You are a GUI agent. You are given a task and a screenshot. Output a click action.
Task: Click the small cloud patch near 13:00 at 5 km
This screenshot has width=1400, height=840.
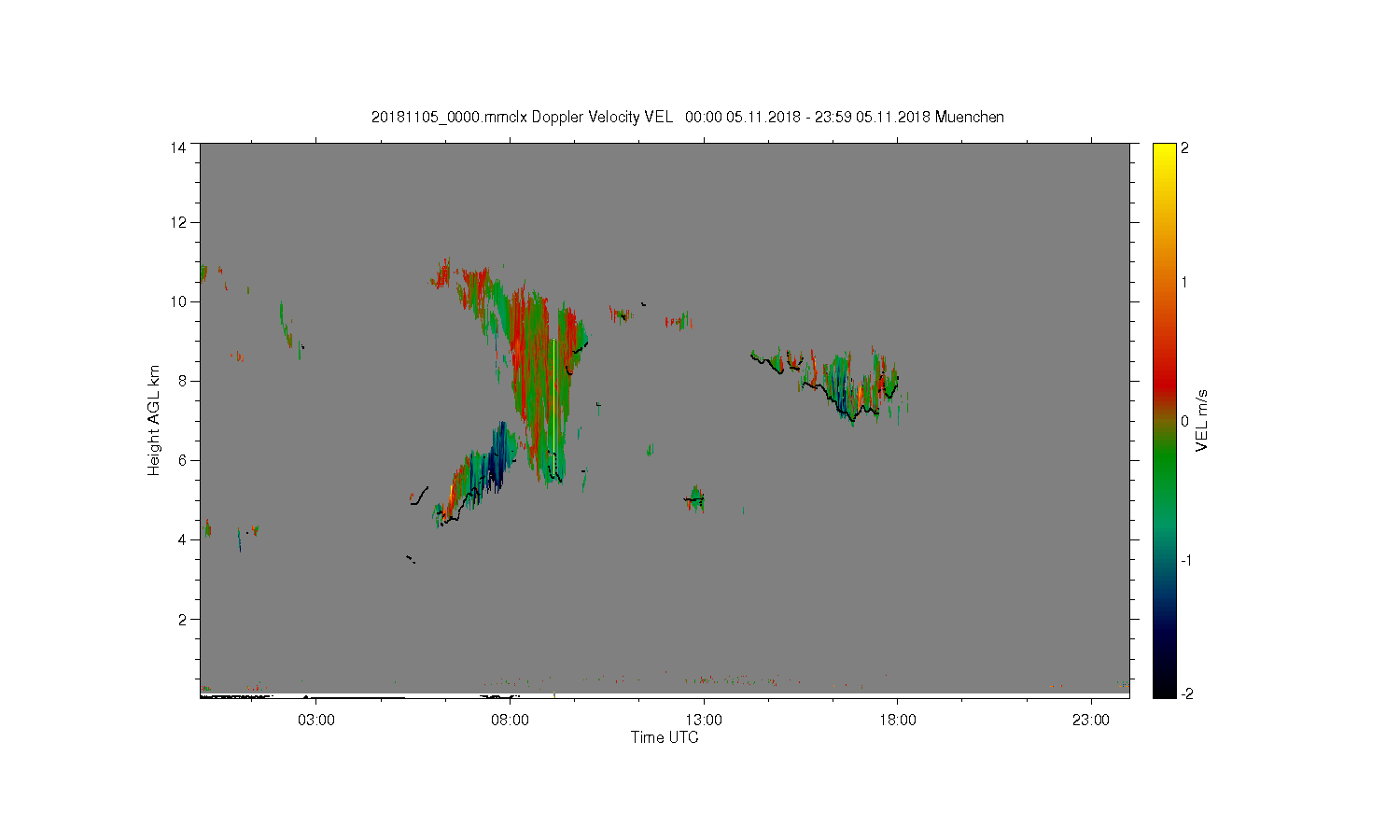(694, 498)
